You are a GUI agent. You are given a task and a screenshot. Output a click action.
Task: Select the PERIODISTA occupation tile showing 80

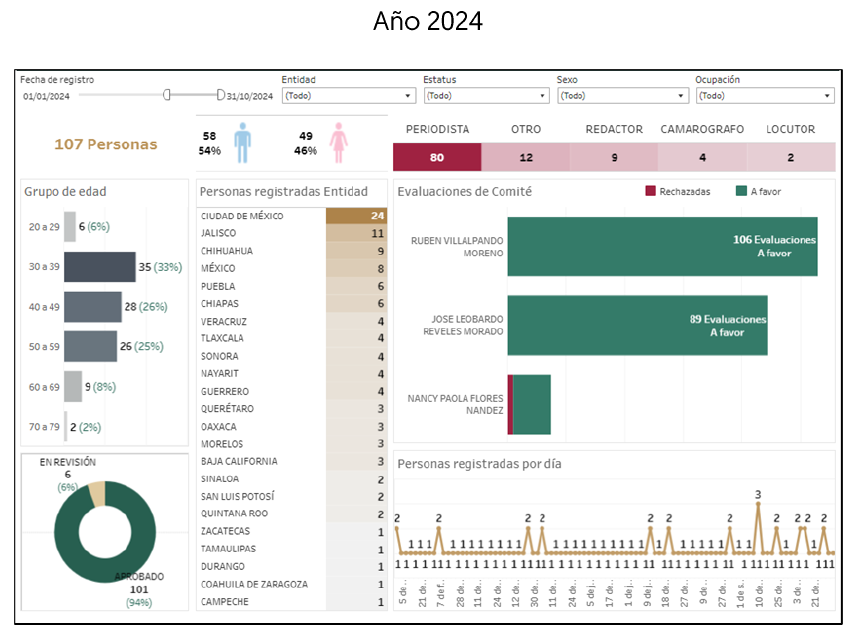point(437,157)
